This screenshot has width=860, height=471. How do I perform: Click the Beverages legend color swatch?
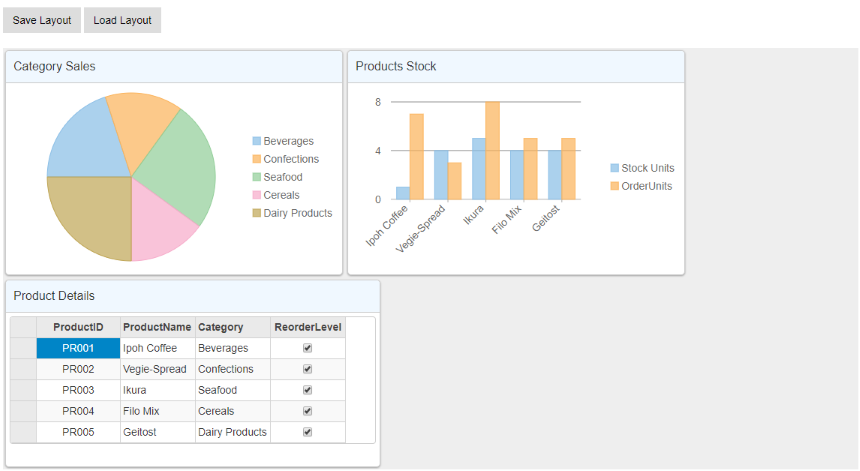click(x=257, y=141)
